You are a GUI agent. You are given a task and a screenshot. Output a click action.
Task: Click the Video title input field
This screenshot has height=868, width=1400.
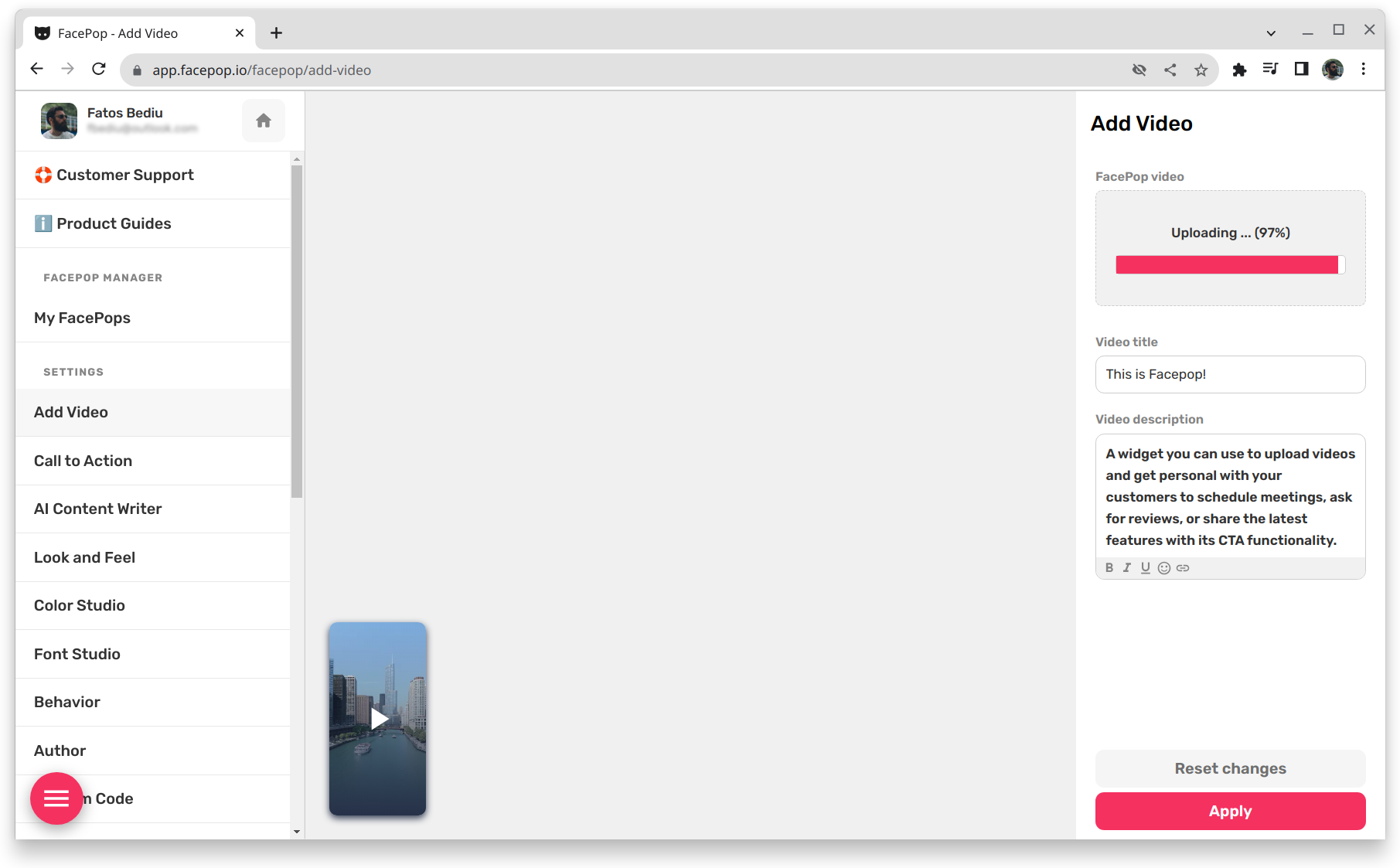click(x=1230, y=375)
